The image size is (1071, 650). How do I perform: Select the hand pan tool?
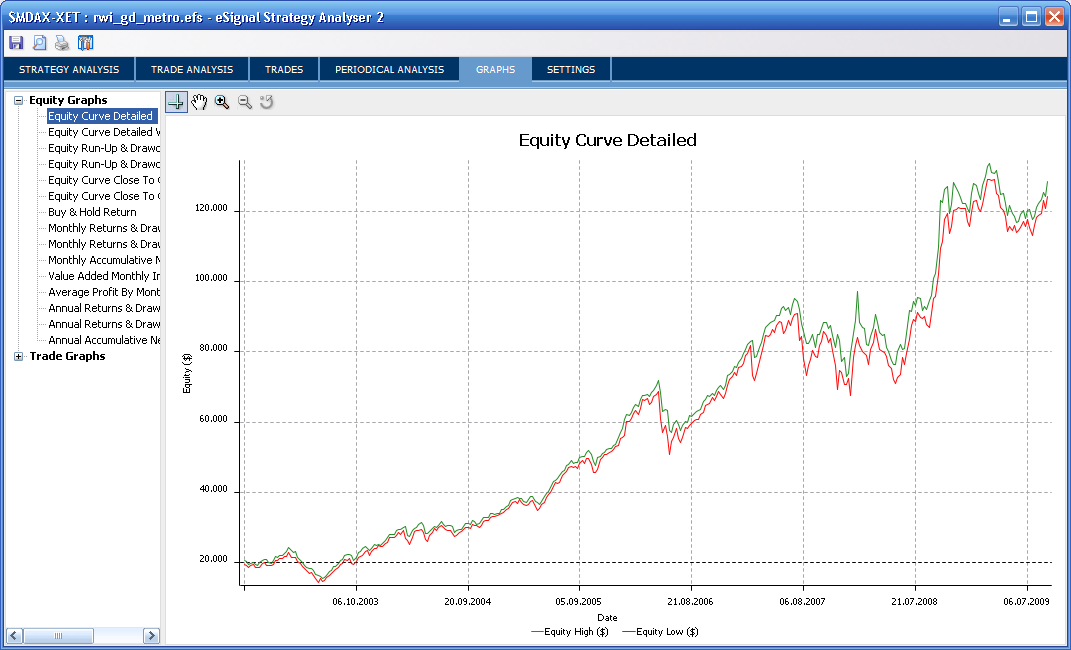point(199,102)
